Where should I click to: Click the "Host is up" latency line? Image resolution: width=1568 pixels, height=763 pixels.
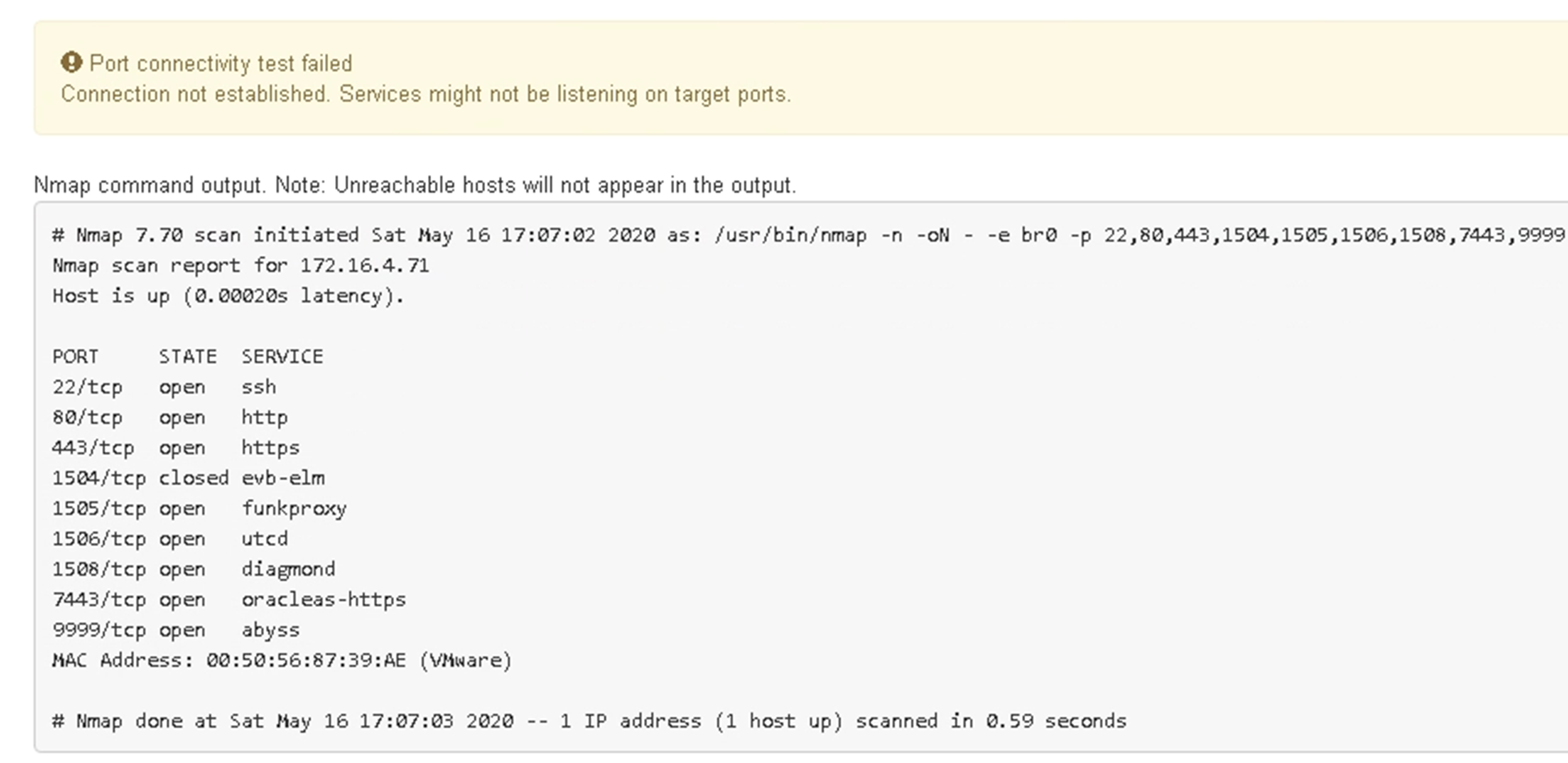228,296
